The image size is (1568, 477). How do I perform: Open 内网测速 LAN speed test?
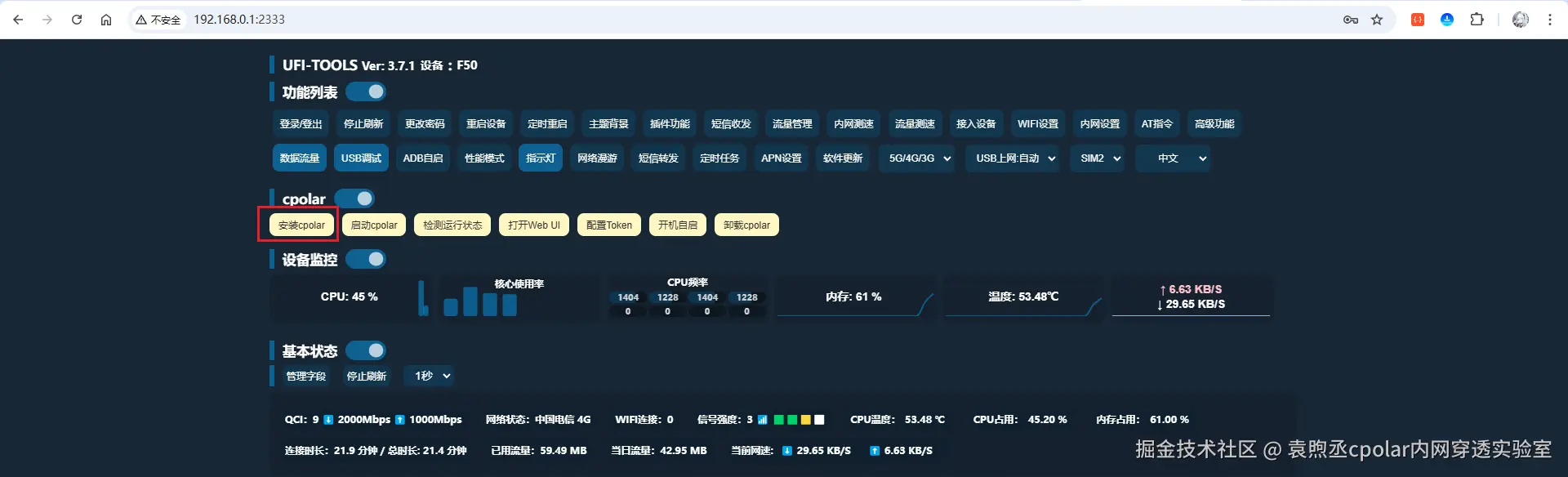click(853, 123)
